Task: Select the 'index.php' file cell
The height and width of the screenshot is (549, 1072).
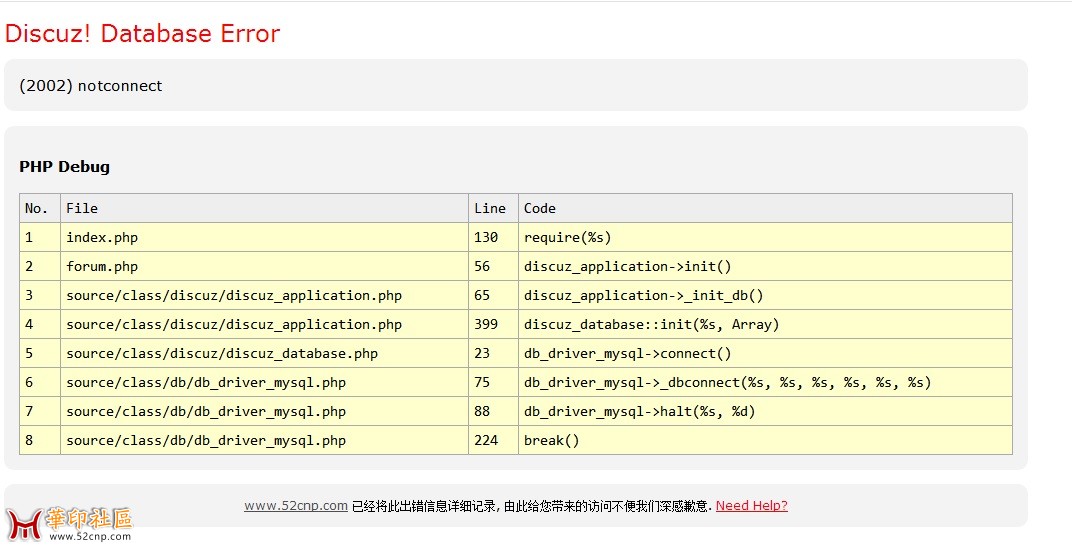Action: [x=264, y=237]
